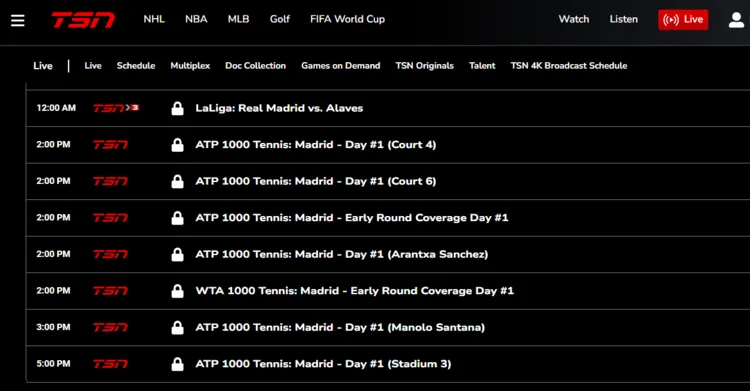The width and height of the screenshot is (750, 391).
Task: Open ATP Madrid Day #1 (Manolo Santana)
Action: click(x=340, y=327)
